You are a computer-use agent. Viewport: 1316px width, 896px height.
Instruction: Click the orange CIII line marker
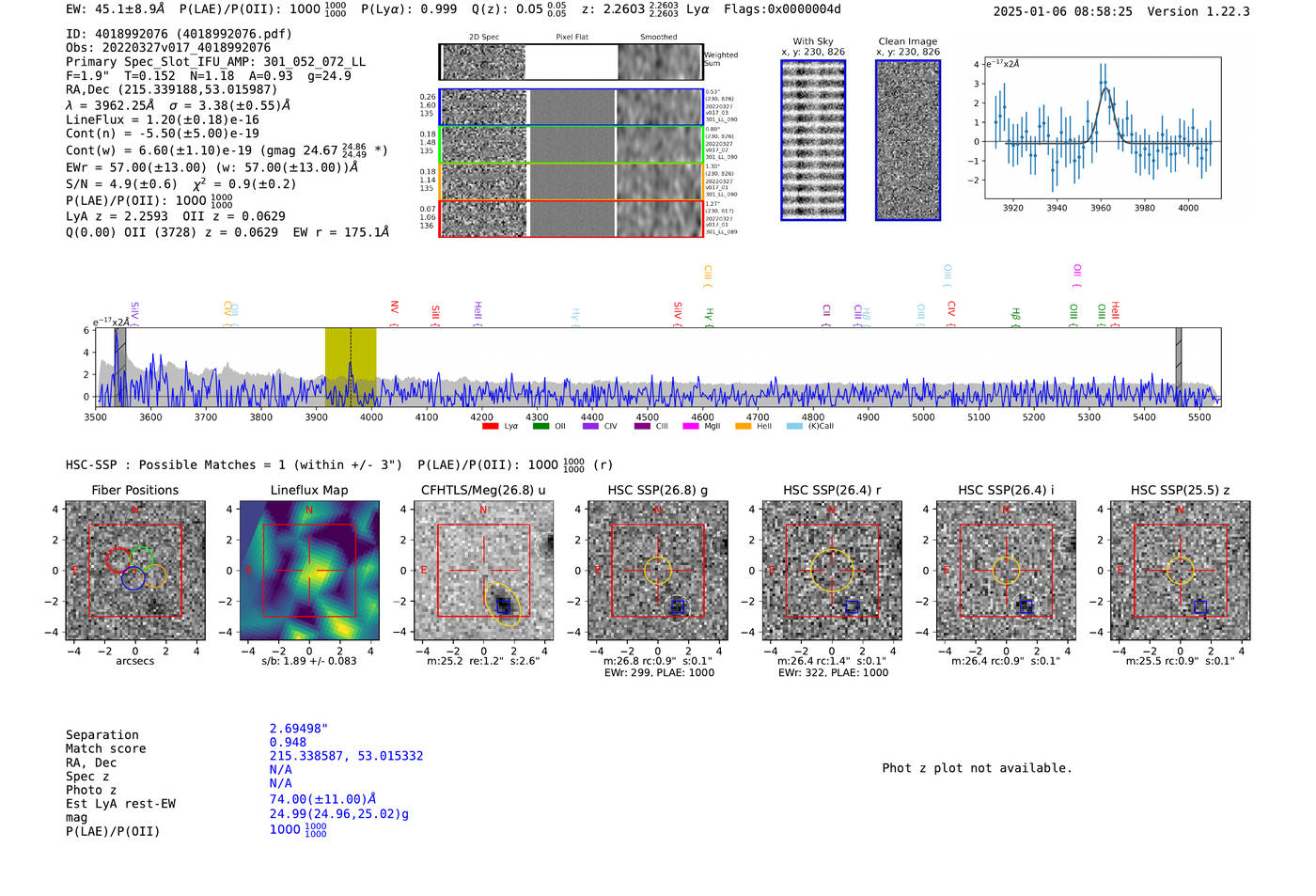click(x=708, y=276)
